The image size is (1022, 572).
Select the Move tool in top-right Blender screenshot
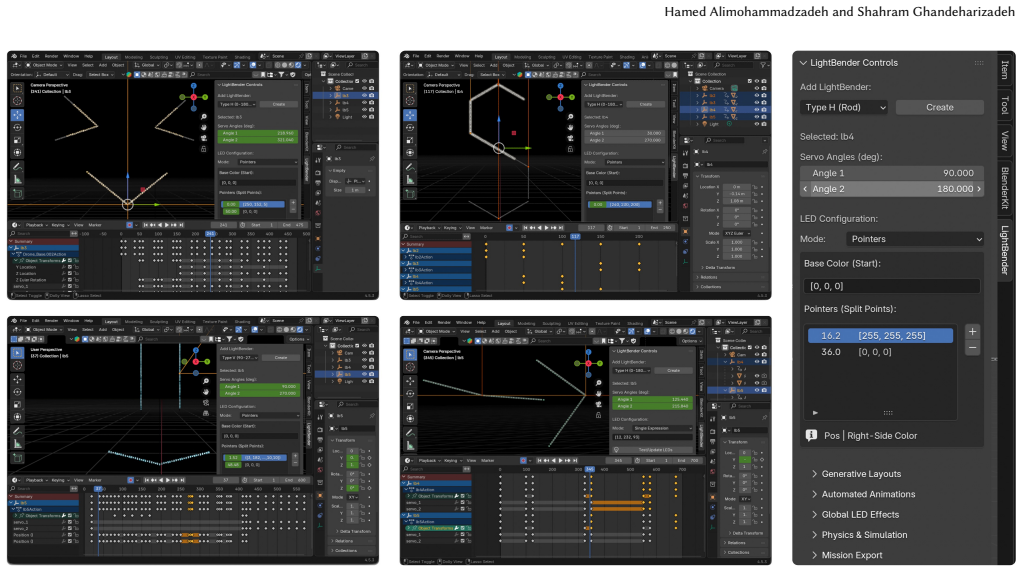click(410, 115)
